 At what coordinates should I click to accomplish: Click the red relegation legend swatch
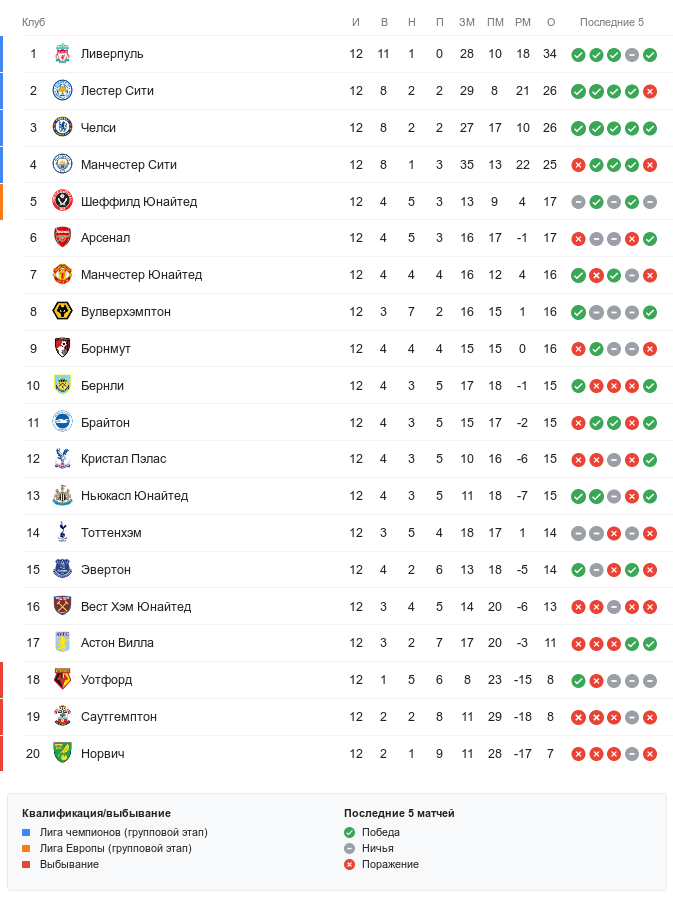(x=27, y=864)
